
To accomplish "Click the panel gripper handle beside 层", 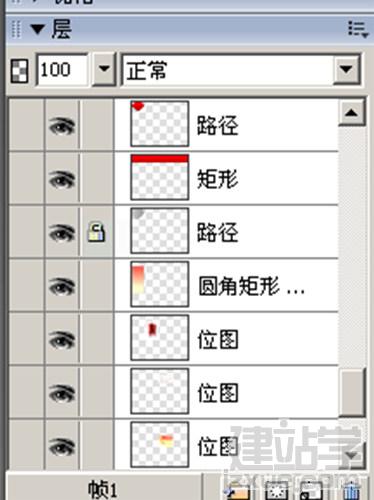I will tap(16, 29).
